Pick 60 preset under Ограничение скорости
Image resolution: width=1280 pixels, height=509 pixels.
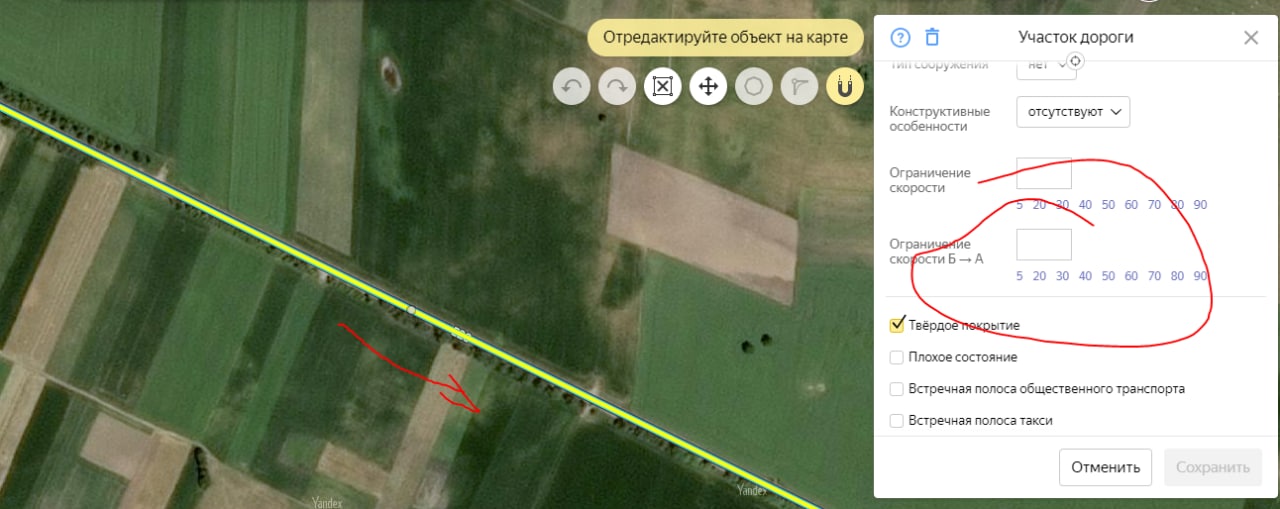1131,205
